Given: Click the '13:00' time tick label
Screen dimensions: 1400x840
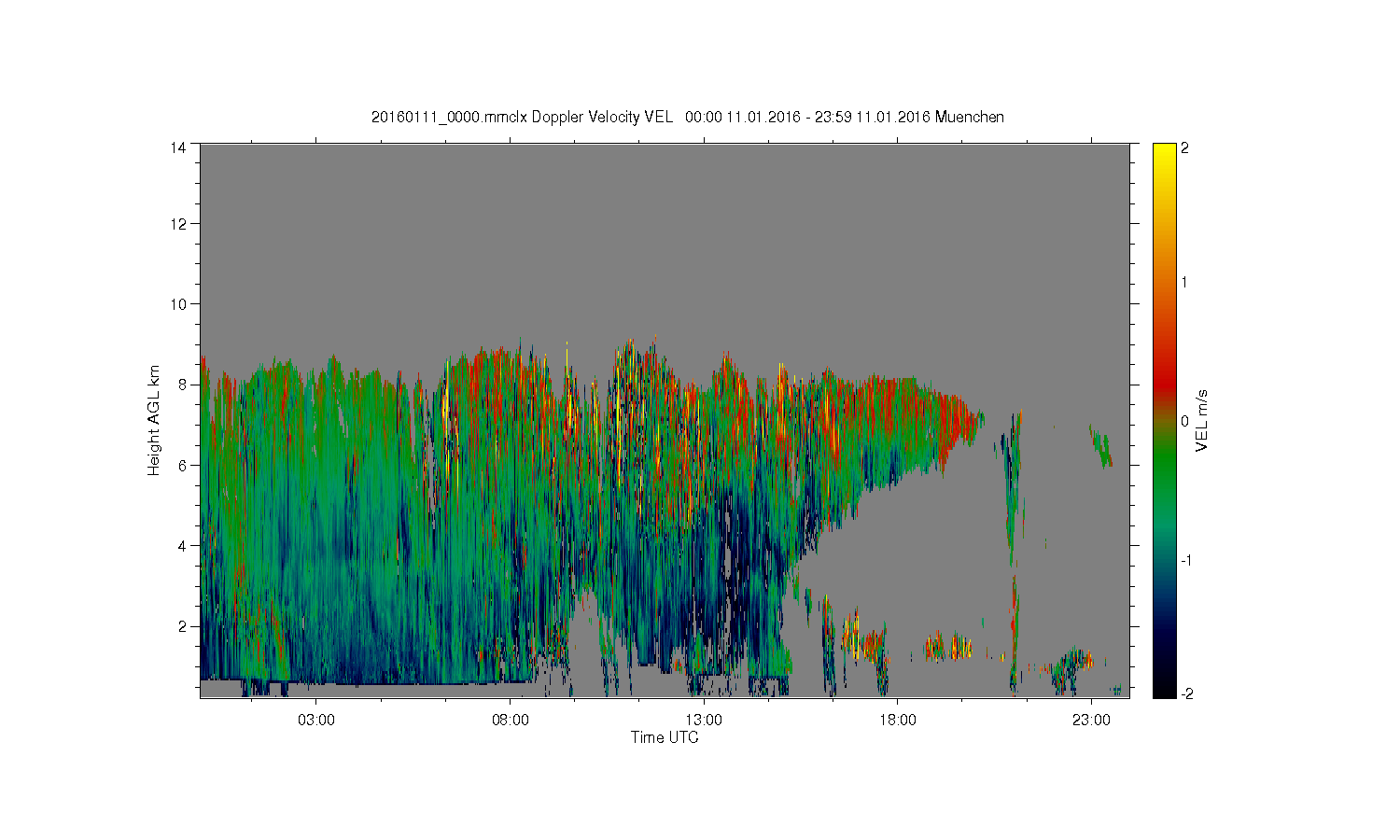Looking at the screenshot, I should click(704, 721).
